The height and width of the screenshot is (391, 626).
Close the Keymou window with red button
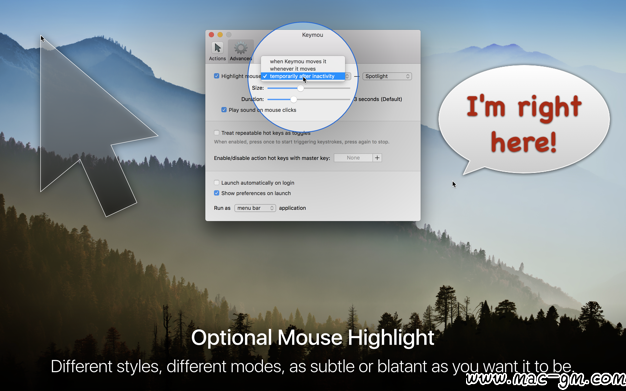(x=212, y=35)
